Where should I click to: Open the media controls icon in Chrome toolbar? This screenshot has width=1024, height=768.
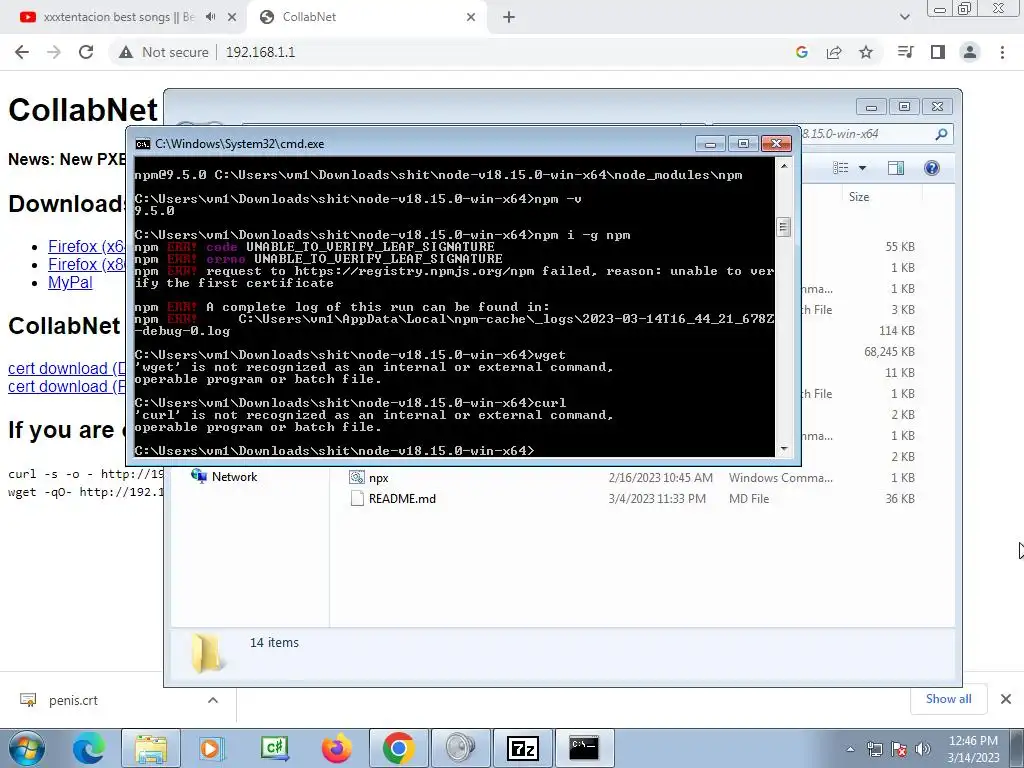coord(906,52)
